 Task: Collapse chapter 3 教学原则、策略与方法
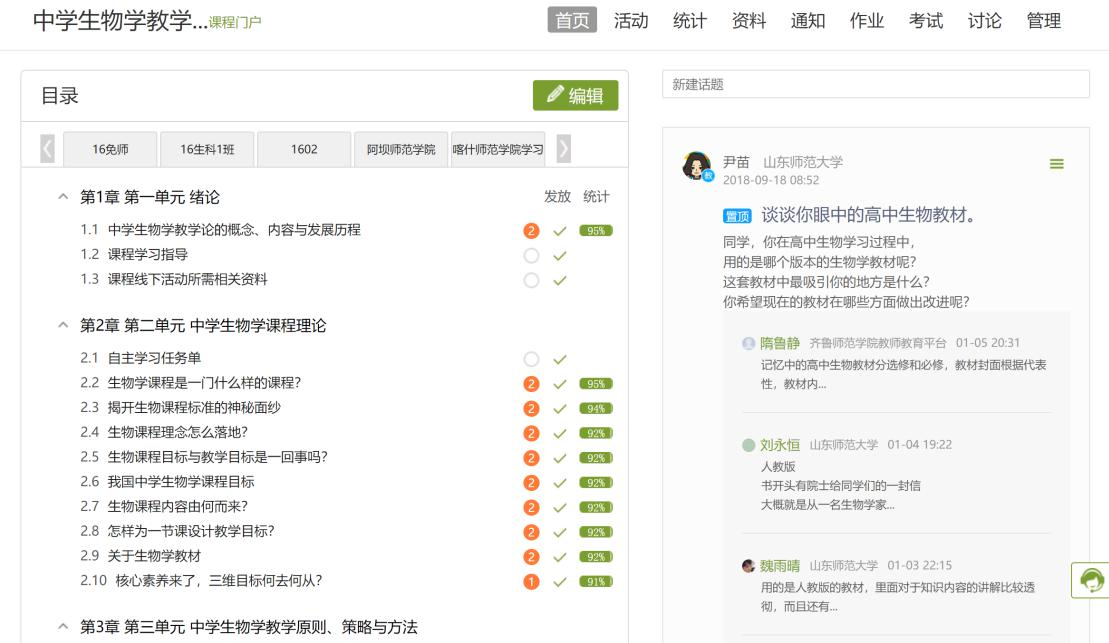[63, 627]
